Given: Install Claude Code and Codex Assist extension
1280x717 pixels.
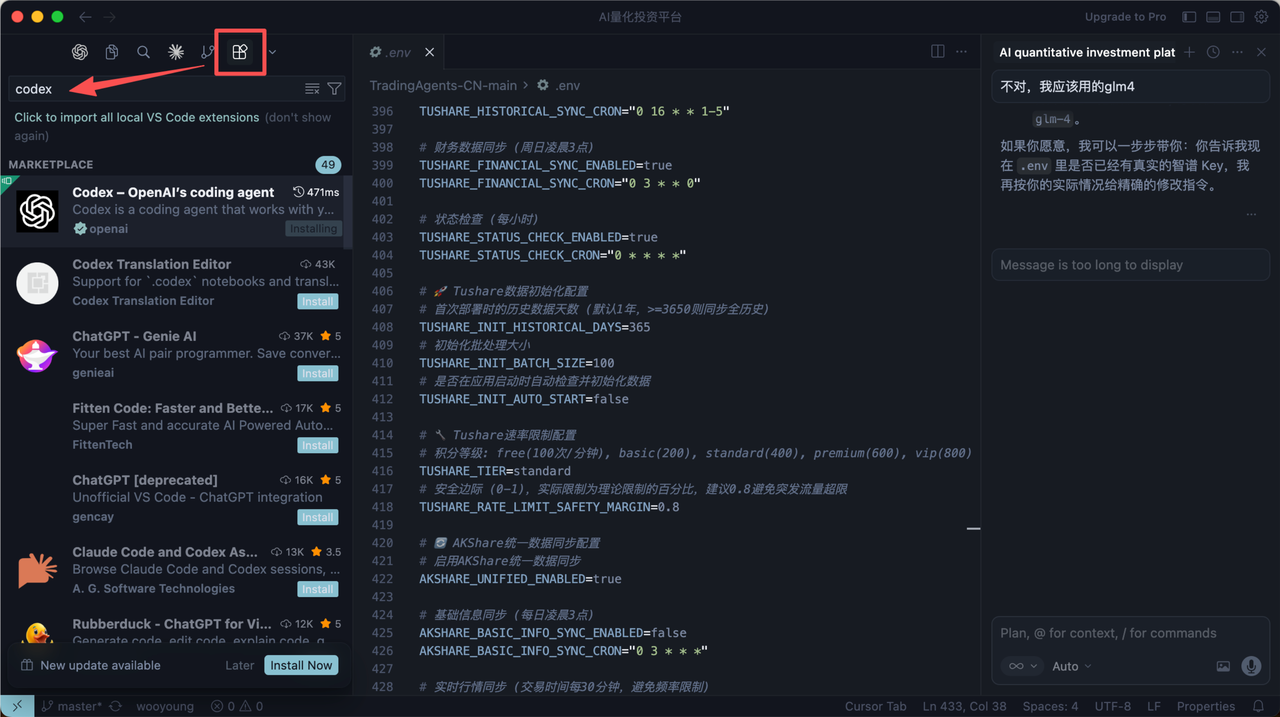Looking at the screenshot, I should pos(318,589).
